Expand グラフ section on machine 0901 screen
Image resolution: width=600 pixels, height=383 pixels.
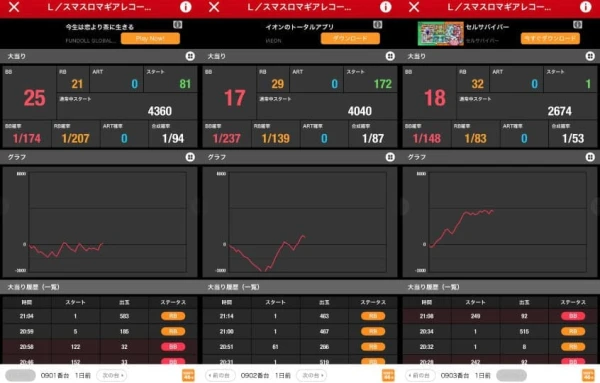(x=190, y=157)
